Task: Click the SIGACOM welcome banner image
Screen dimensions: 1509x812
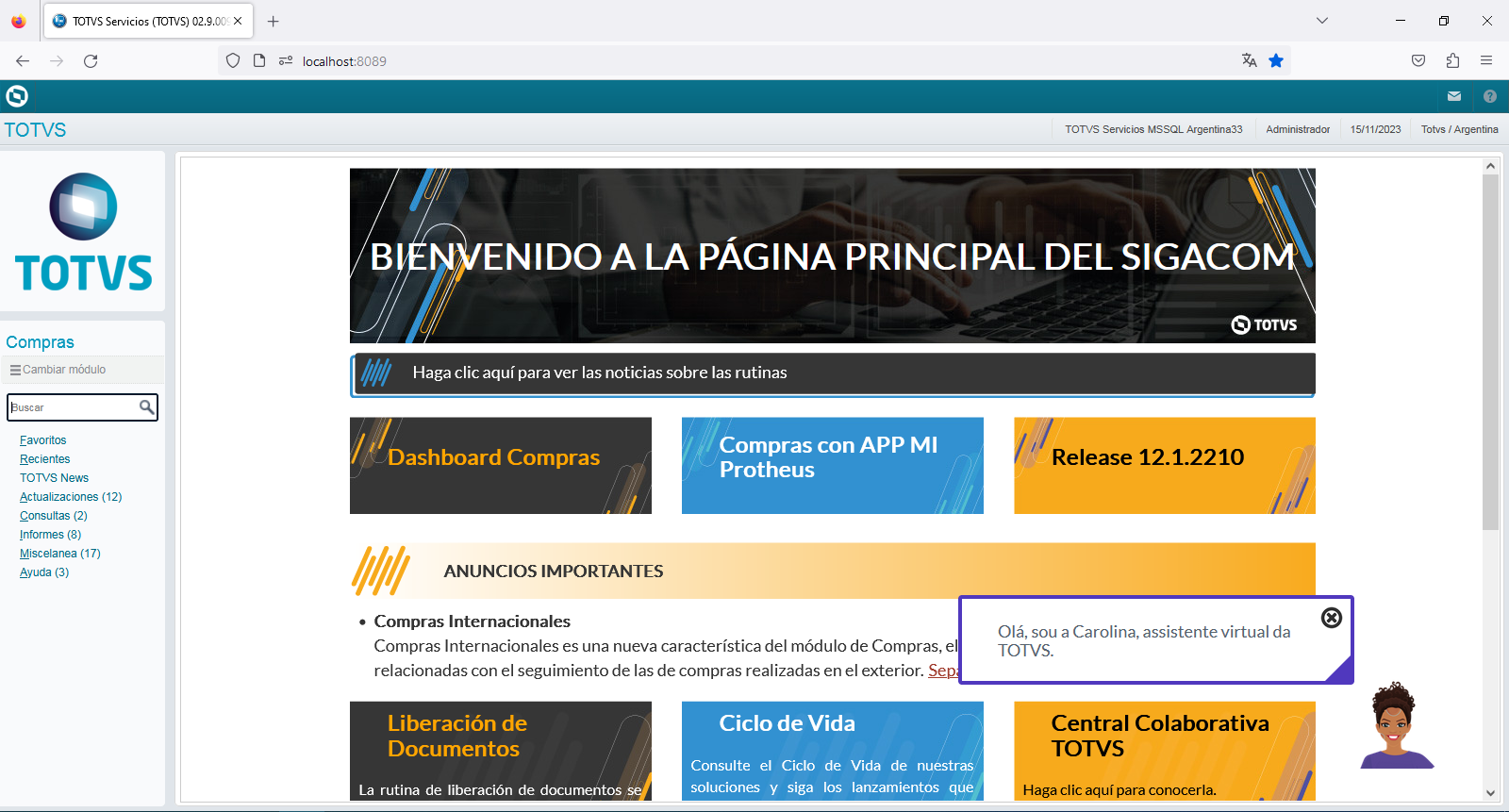Action: click(x=833, y=256)
